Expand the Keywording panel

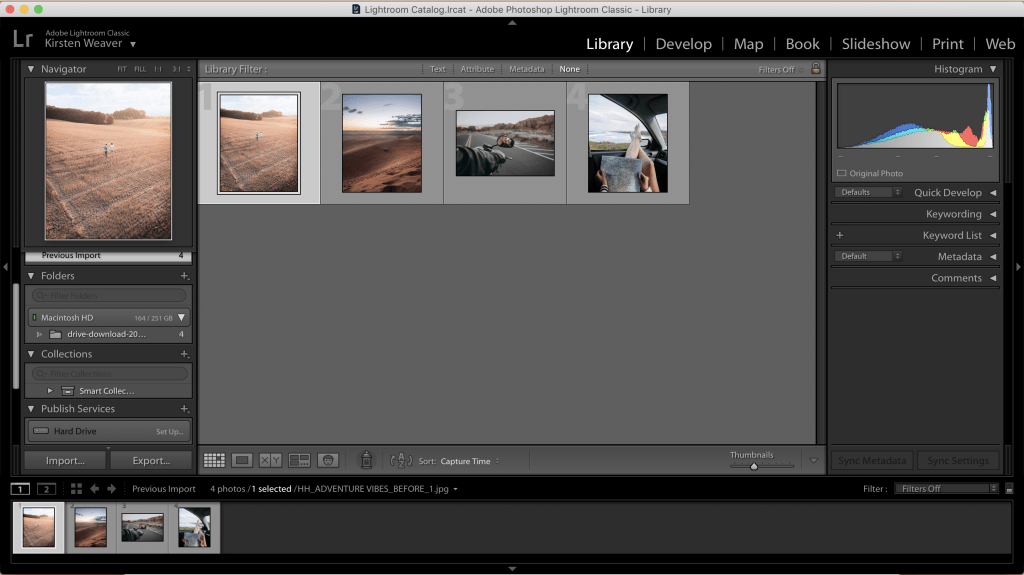click(x=993, y=214)
